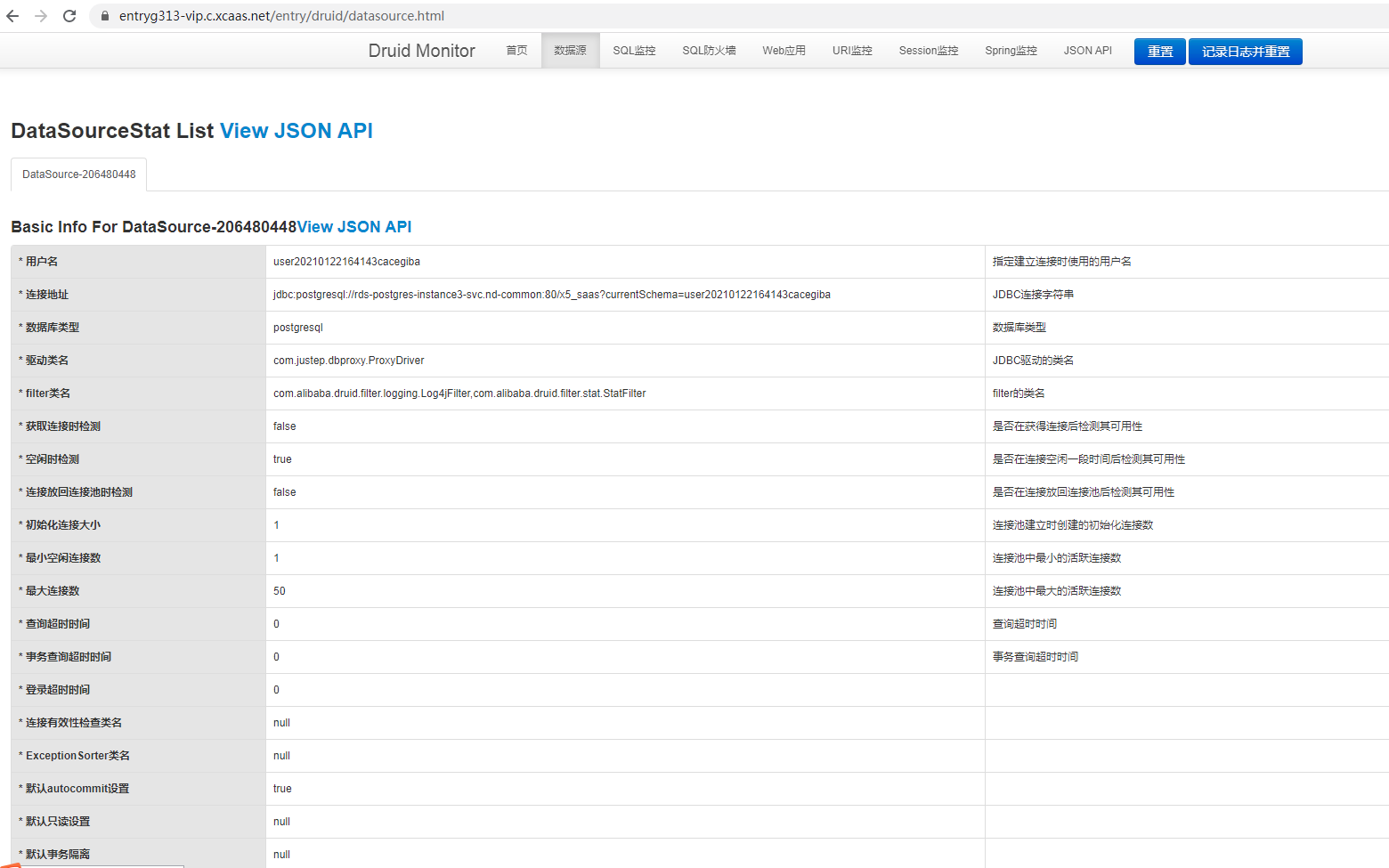The width and height of the screenshot is (1389, 868).
Task: Click the 数据库类型 row label
Action: [x=52, y=328]
